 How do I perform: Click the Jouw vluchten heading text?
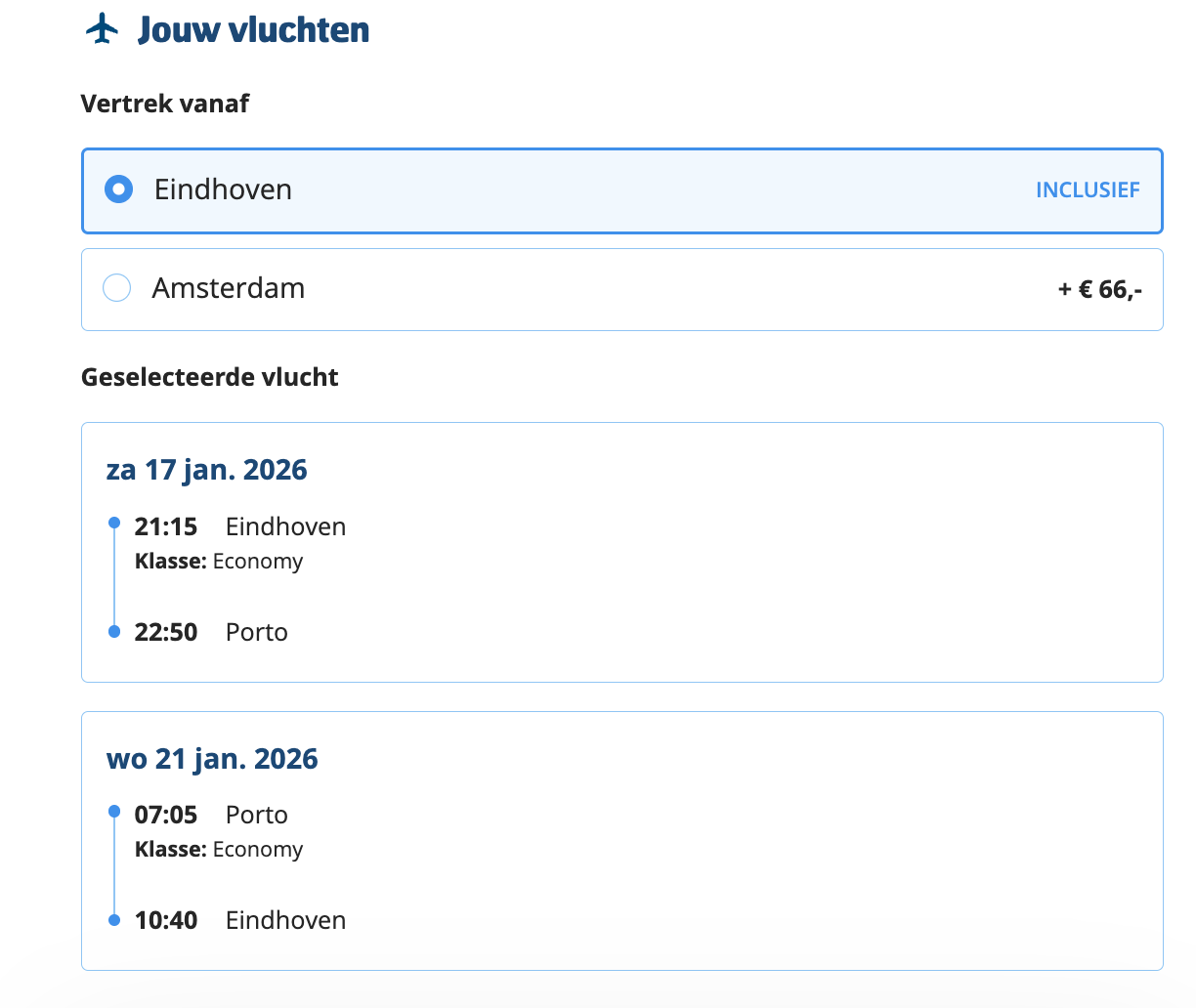(253, 30)
